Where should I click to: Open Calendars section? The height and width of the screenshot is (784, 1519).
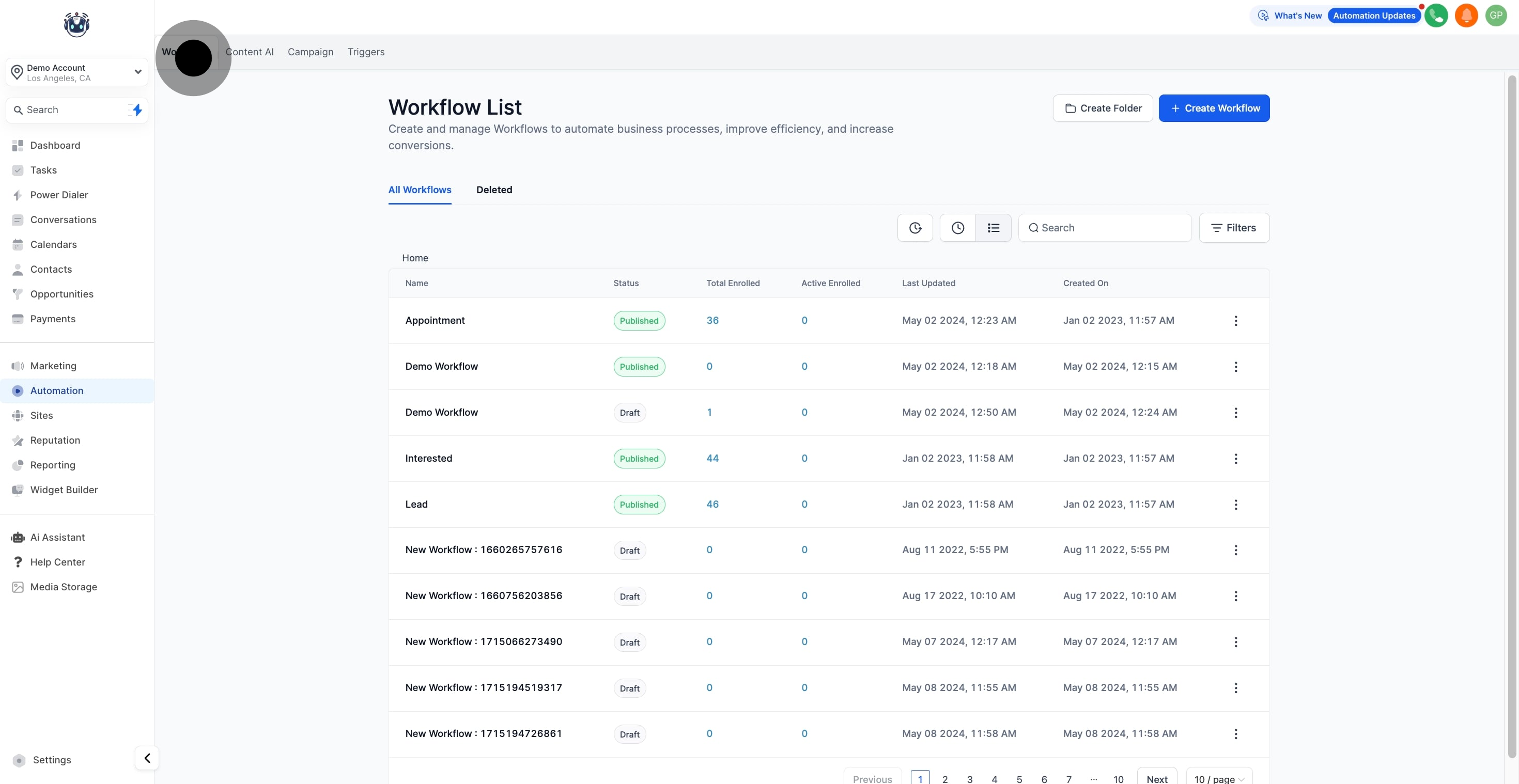[53, 244]
